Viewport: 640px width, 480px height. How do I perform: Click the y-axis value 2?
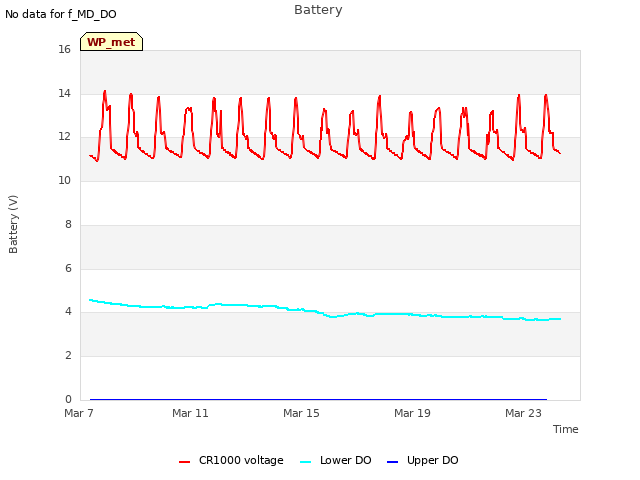68,356
